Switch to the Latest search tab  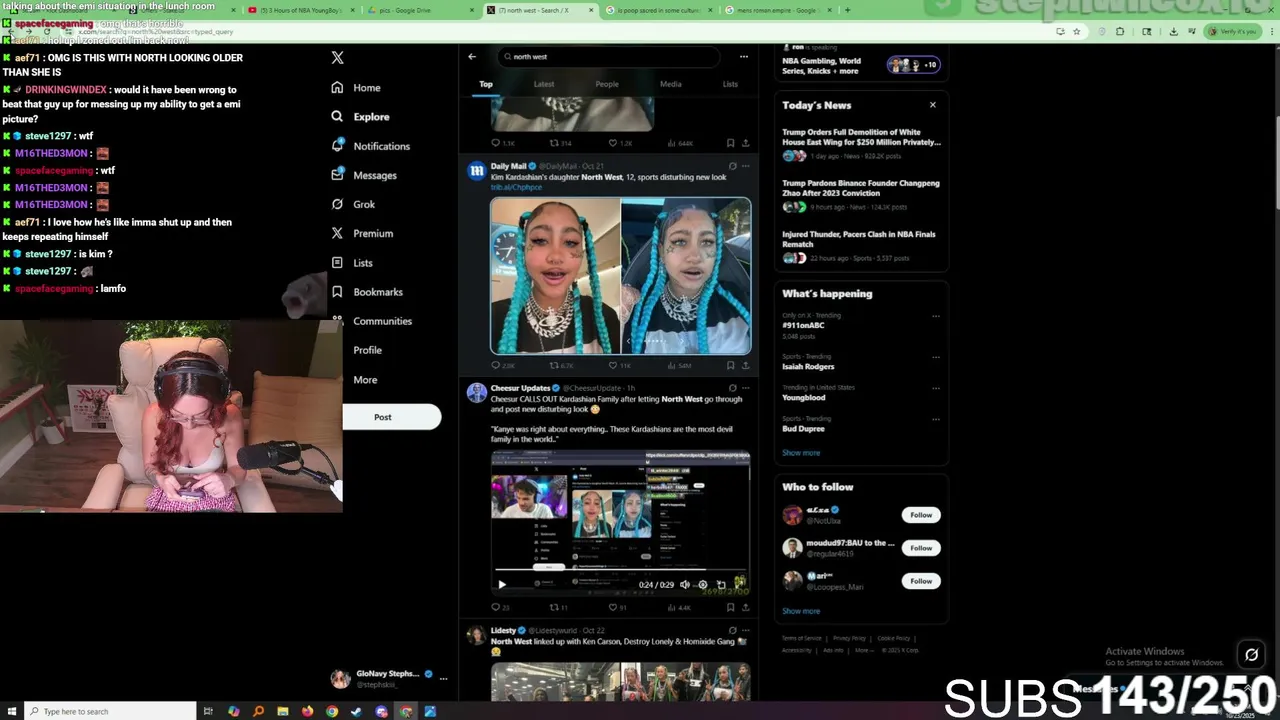coord(544,84)
